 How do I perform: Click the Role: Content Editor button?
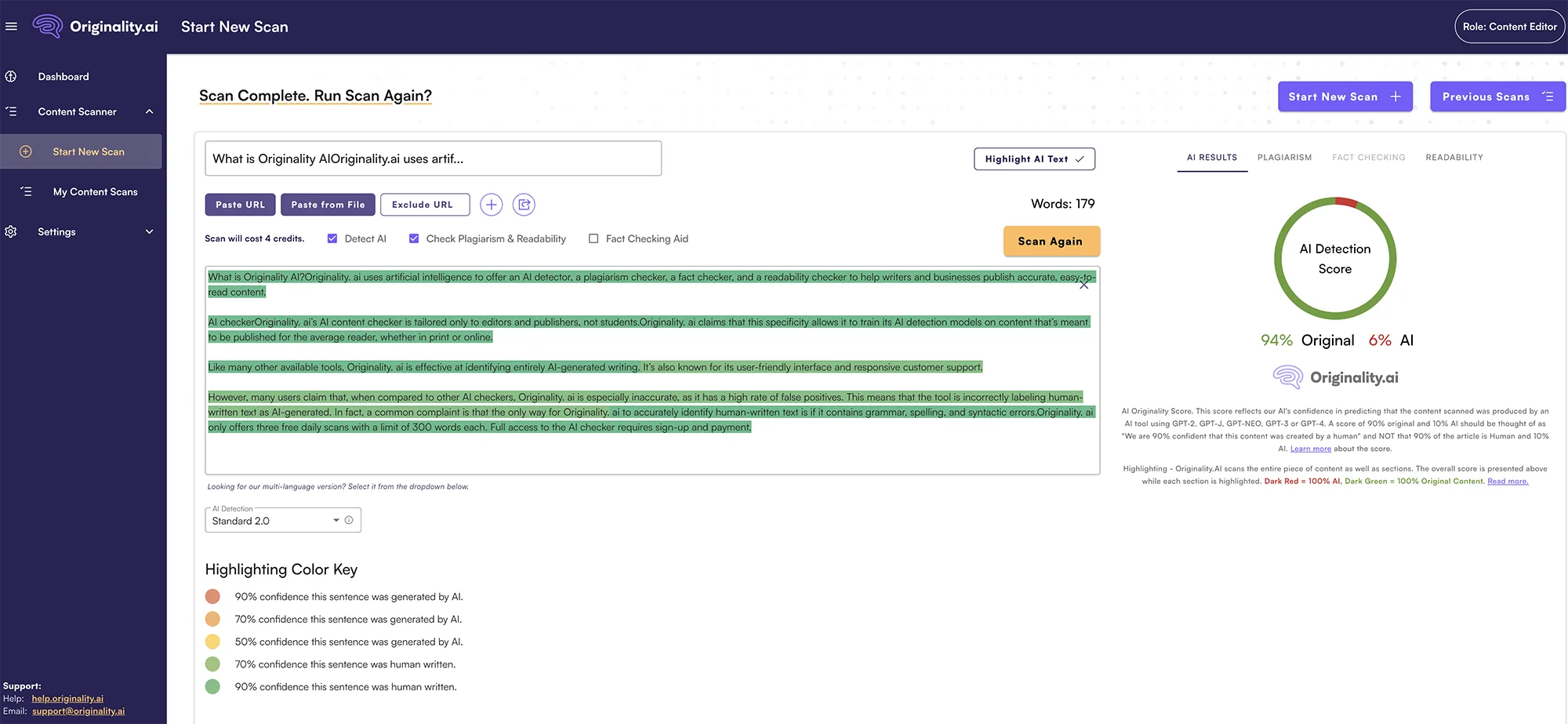(x=1510, y=27)
